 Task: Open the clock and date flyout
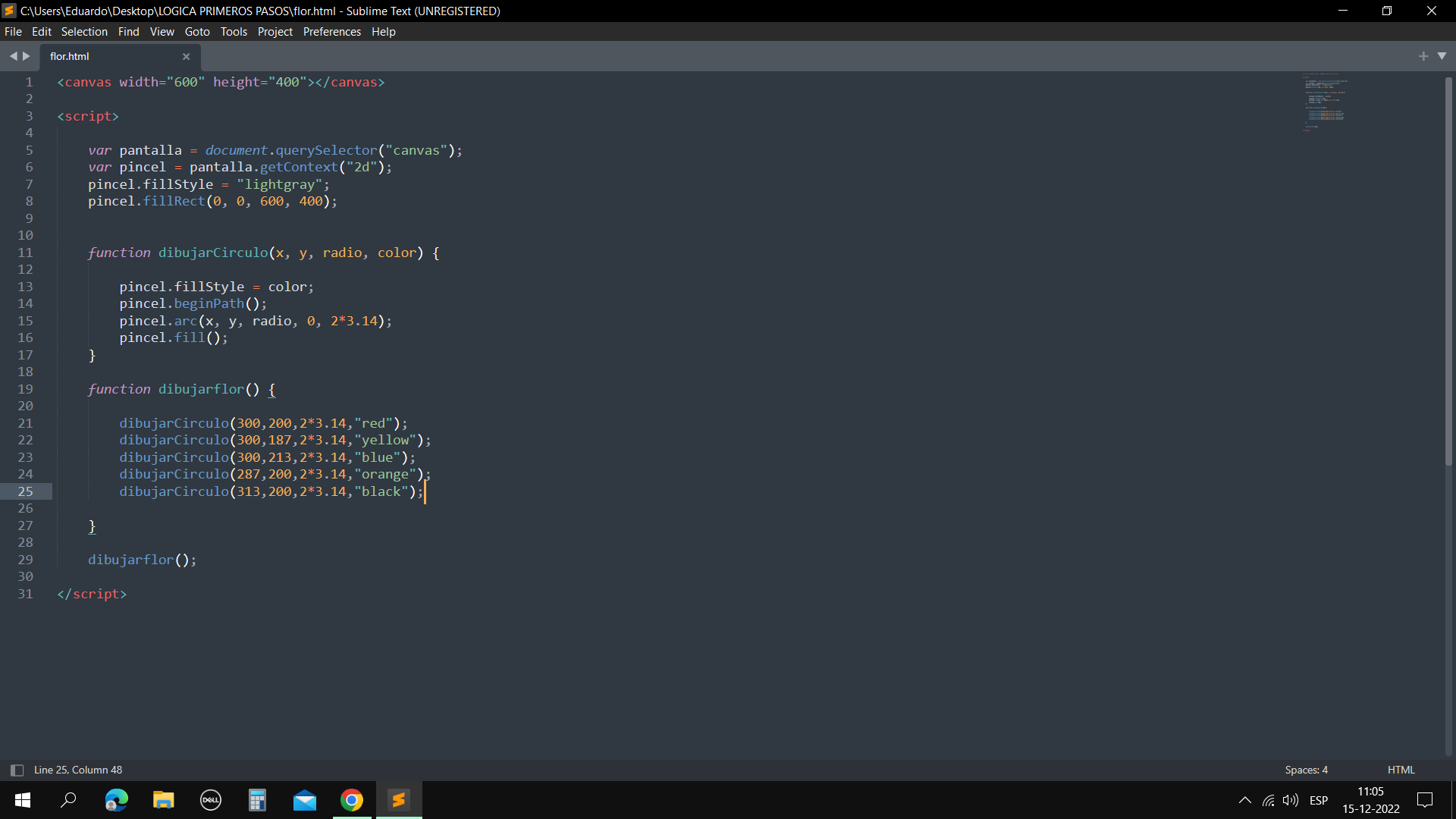pos(1371,800)
